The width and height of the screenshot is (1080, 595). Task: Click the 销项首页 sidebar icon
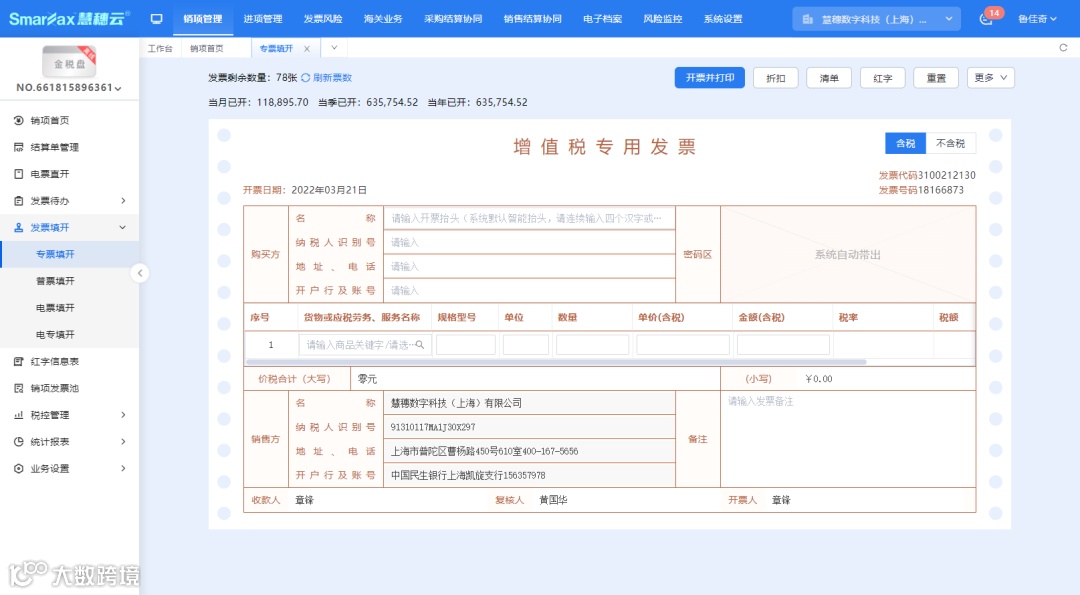point(19,121)
